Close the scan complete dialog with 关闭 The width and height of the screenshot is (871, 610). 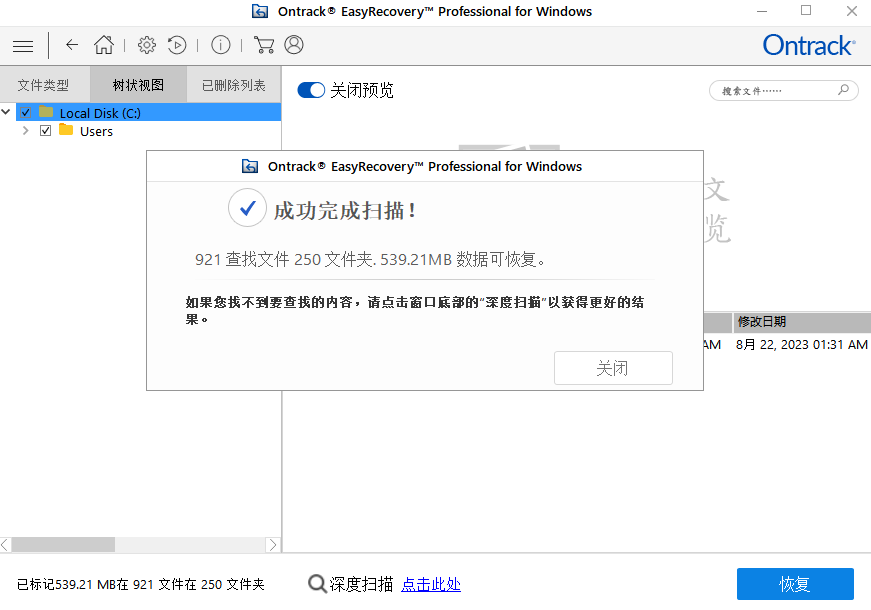coord(612,368)
